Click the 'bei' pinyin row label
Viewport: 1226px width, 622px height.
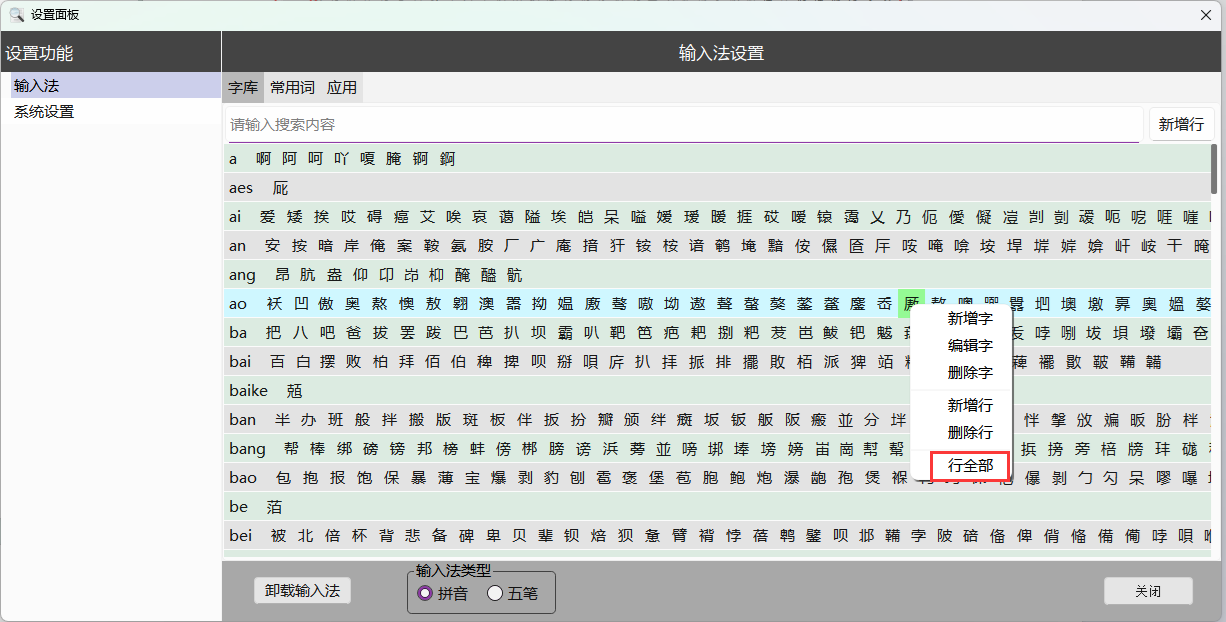[240, 536]
